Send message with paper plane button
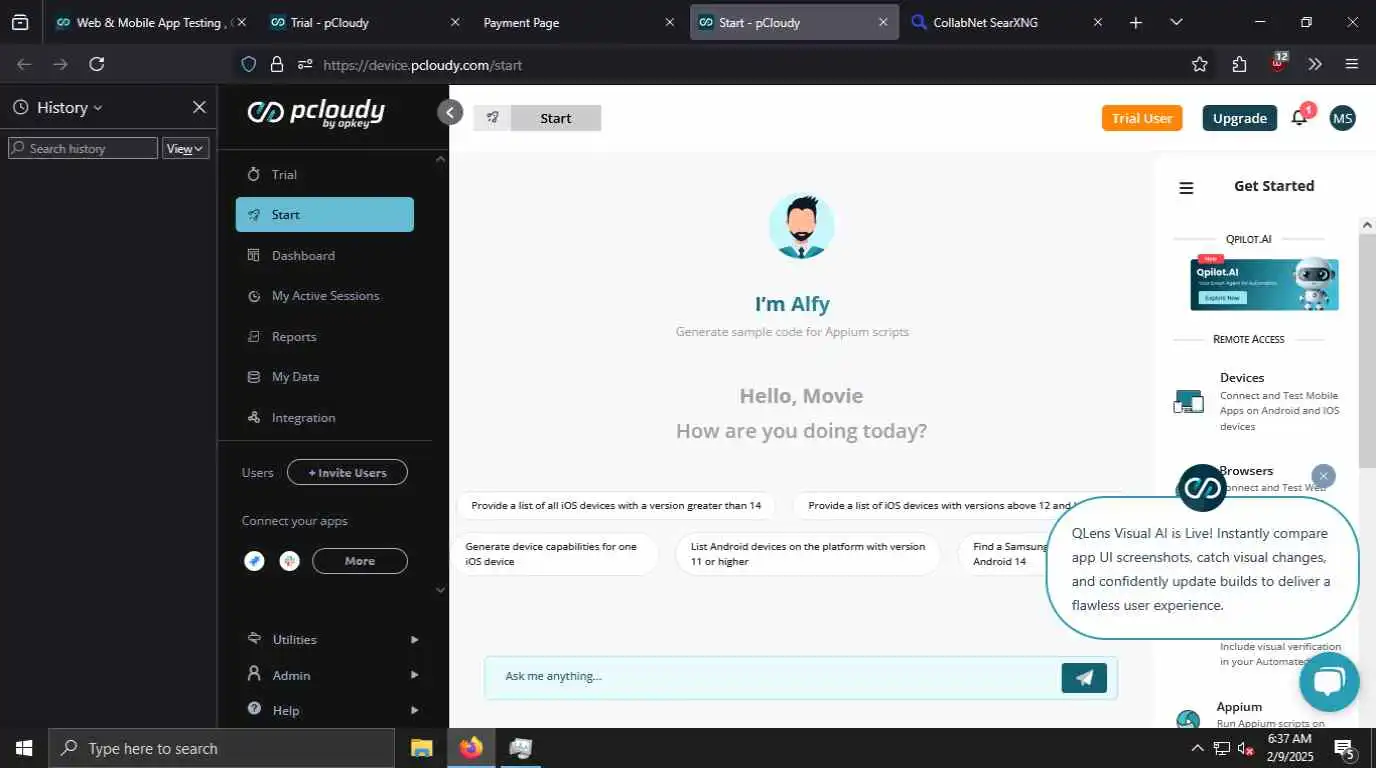The width and height of the screenshot is (1376, 768). (x=1084, y=677)
